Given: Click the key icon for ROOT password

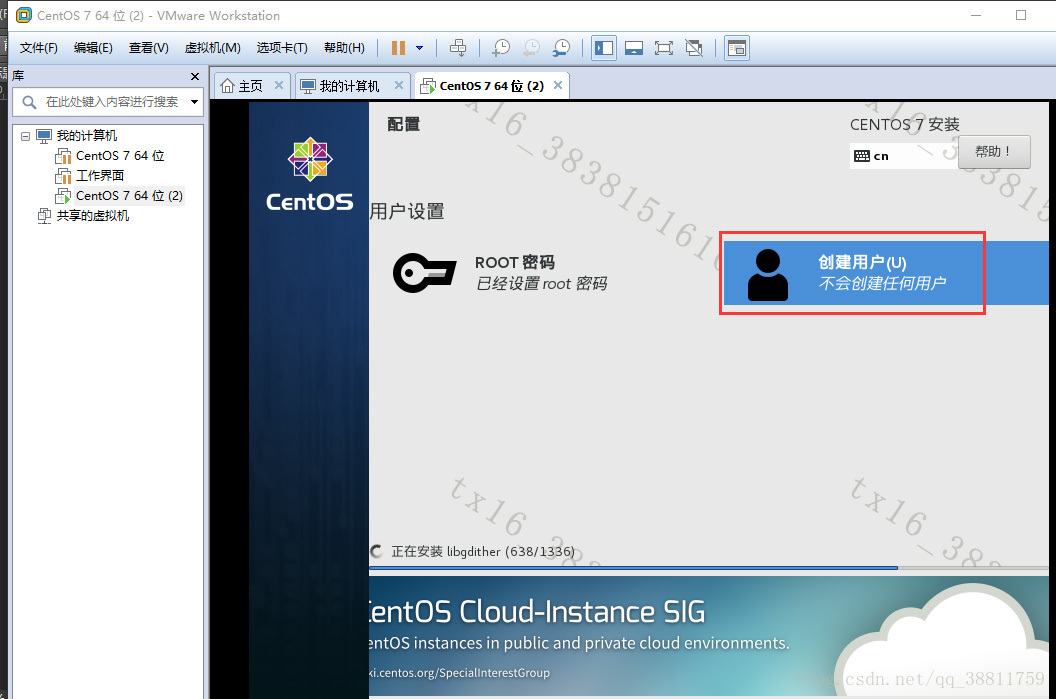Looking at the screenshot, I should pyautogui.click(x=424, y=273).
